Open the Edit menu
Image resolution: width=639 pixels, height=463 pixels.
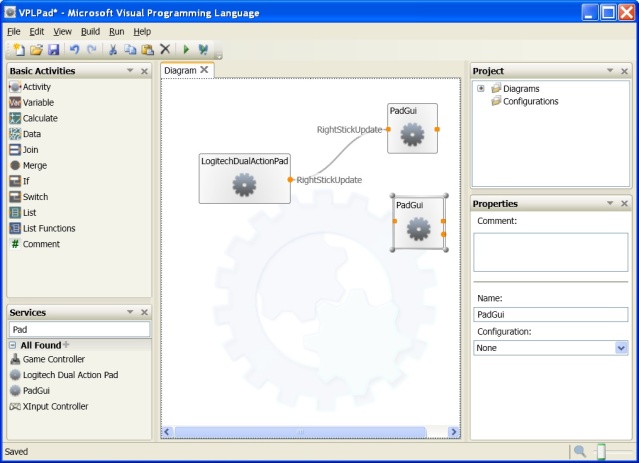click(x=37, y=31)
